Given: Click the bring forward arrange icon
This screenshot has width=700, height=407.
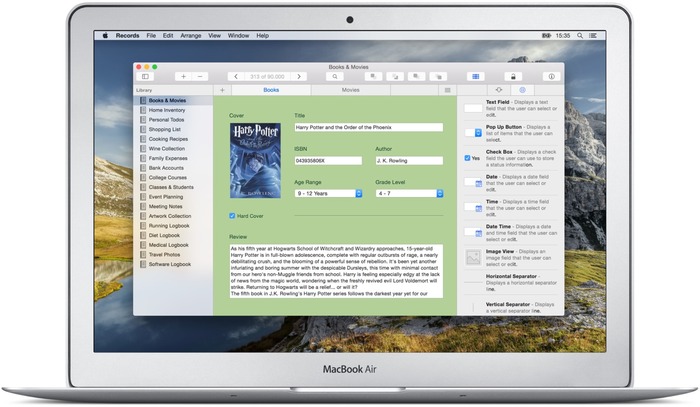Looking at the screenshot, I should pyautogui.click(x=373, y=77).
